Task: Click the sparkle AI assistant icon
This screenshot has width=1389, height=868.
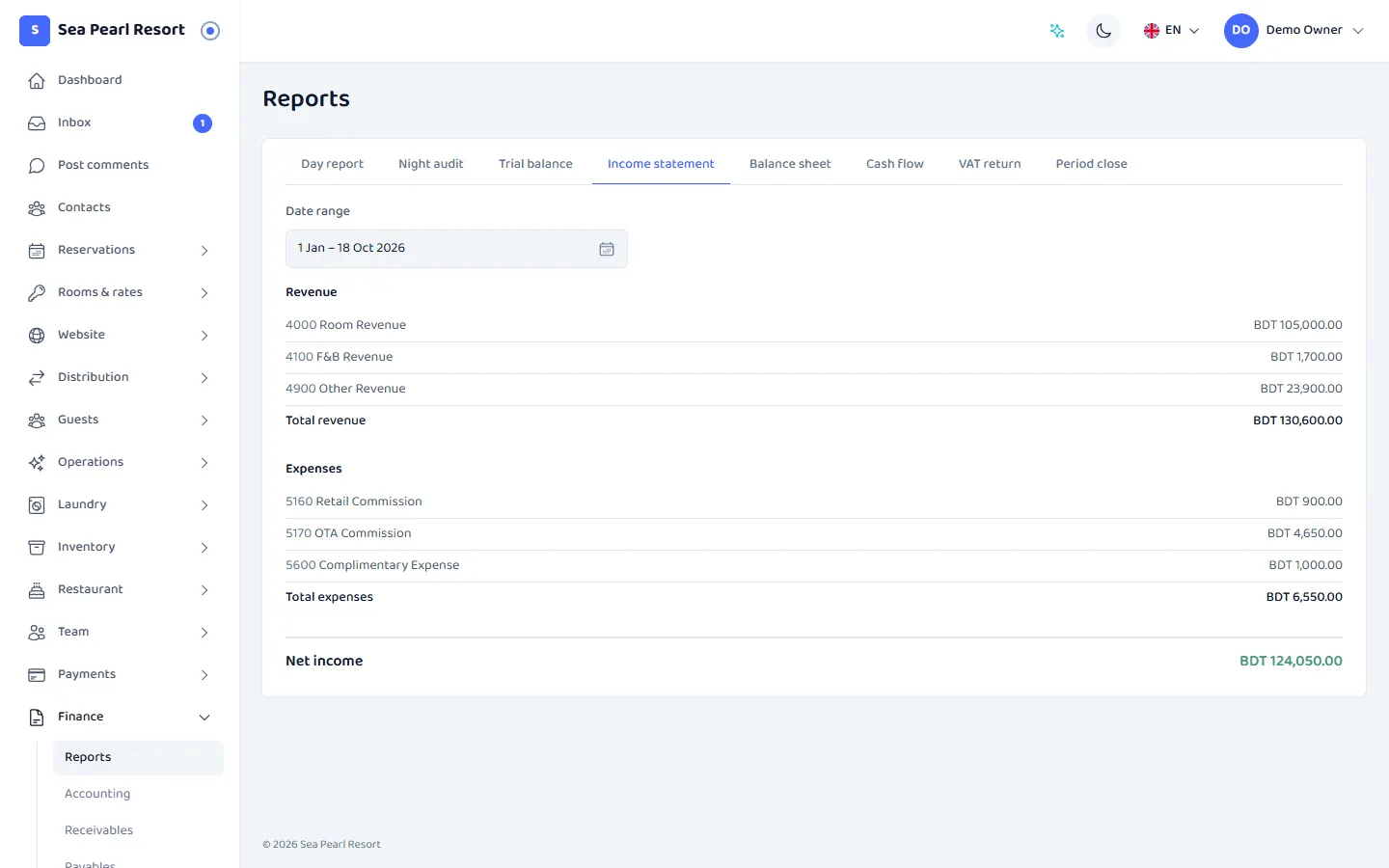Action: pos(1057,31)
